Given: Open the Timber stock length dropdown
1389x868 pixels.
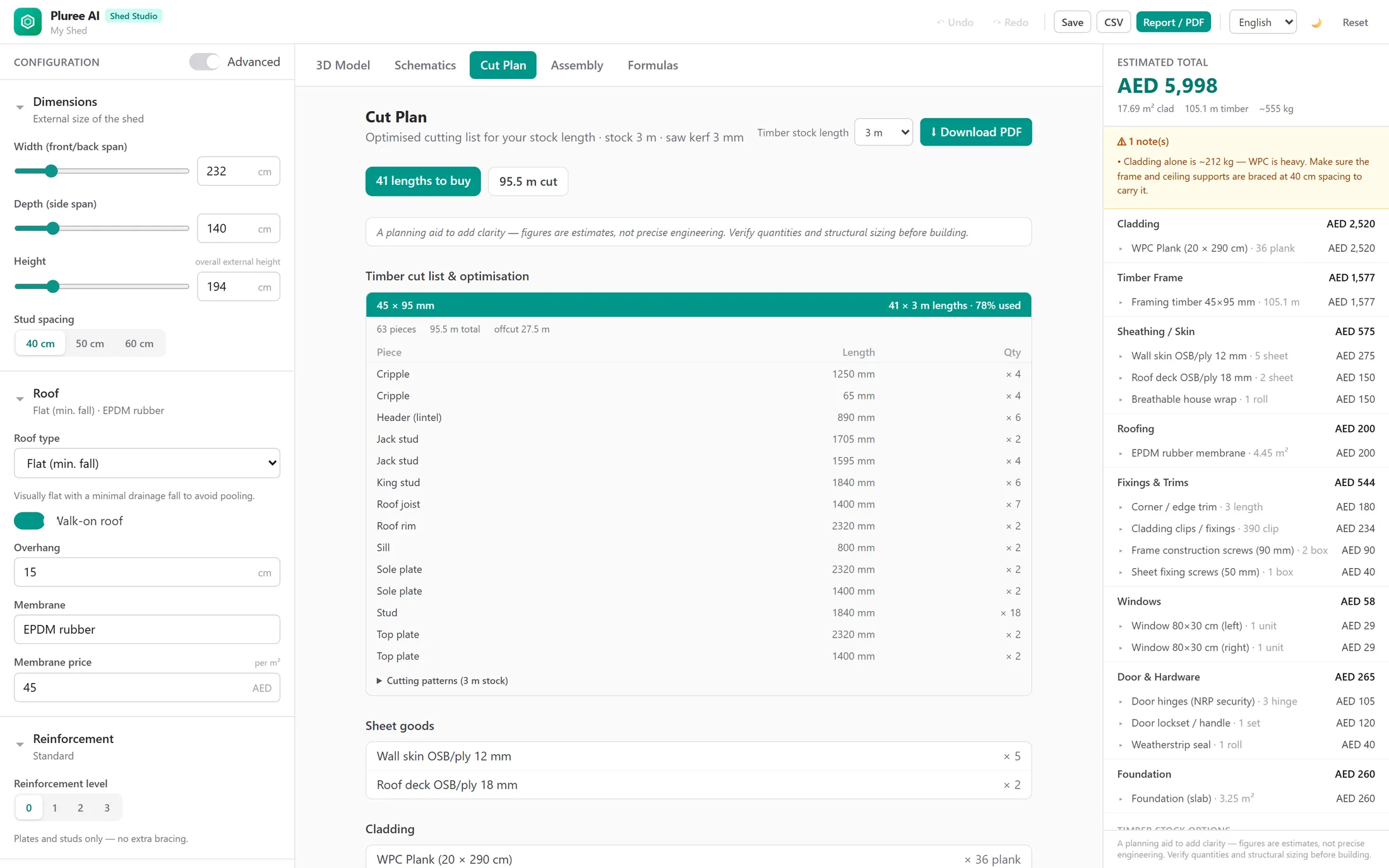Looking at the screenshot, I should click(883, 132).
